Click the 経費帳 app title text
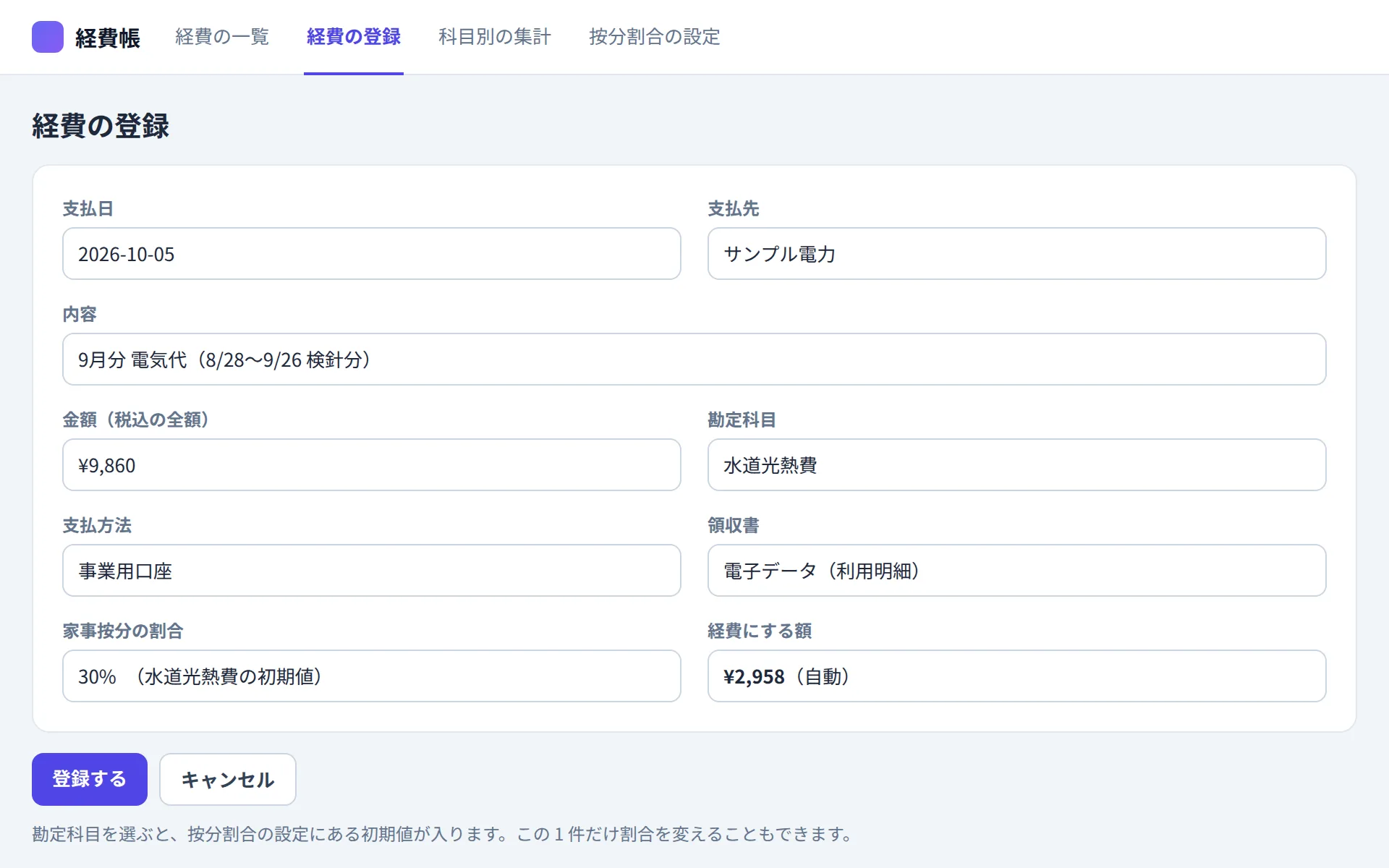The image size is (1389, 868). coord(108,38)
